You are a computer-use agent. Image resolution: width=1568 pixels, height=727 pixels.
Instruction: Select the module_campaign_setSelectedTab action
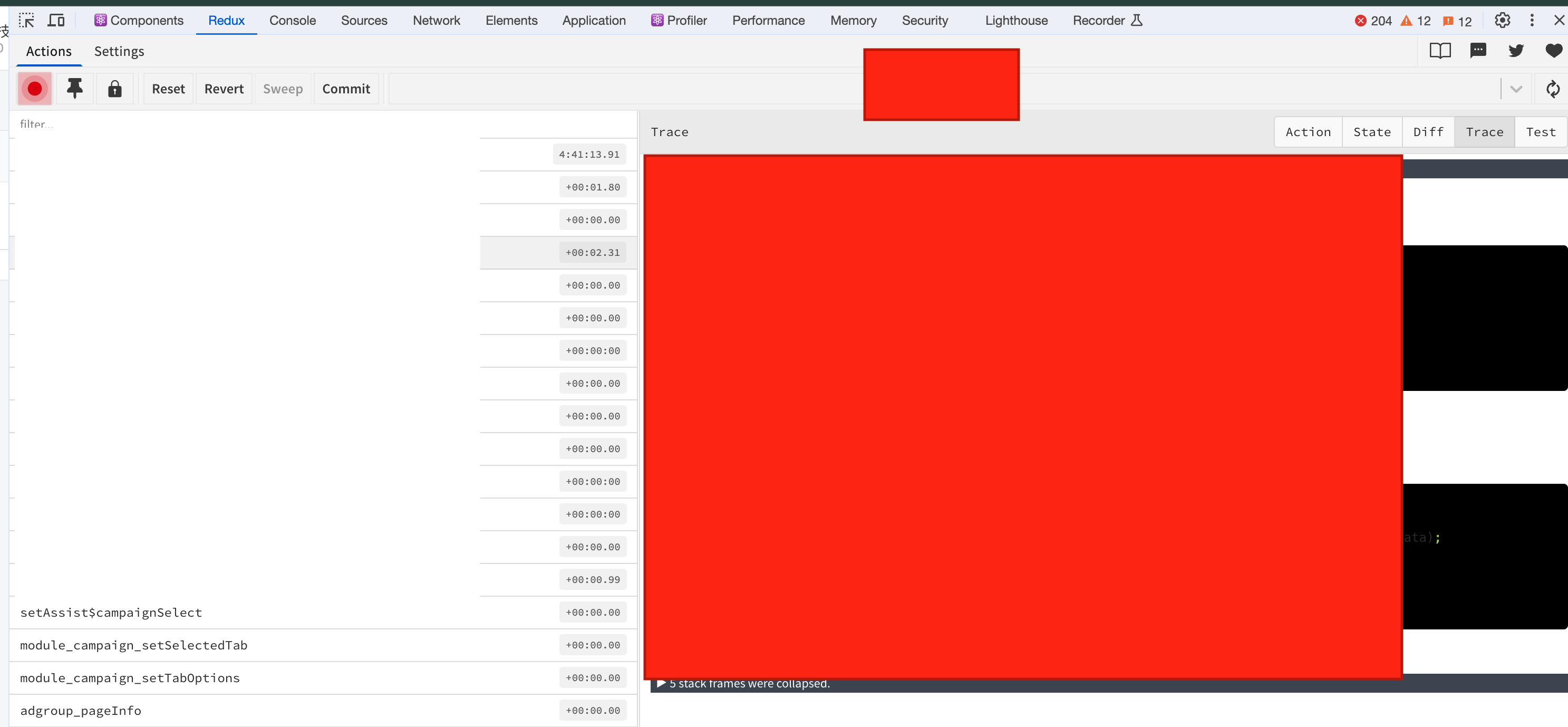(x=134, y=645)
